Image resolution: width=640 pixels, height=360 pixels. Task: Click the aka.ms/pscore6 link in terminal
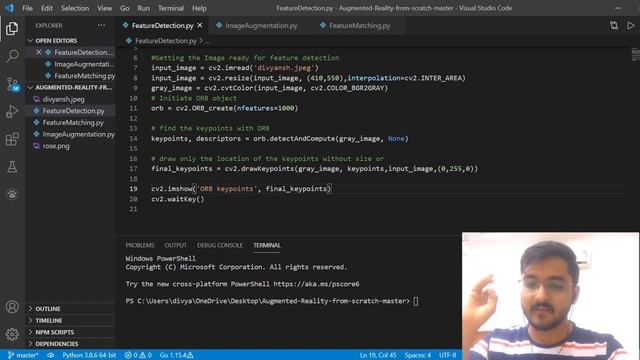tap(316, 284)
